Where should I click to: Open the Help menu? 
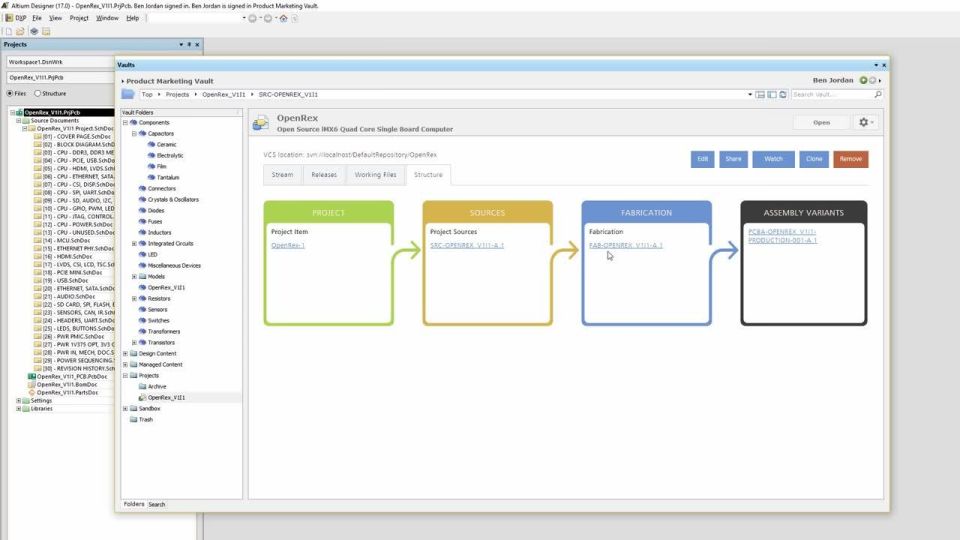coord(132,18)
